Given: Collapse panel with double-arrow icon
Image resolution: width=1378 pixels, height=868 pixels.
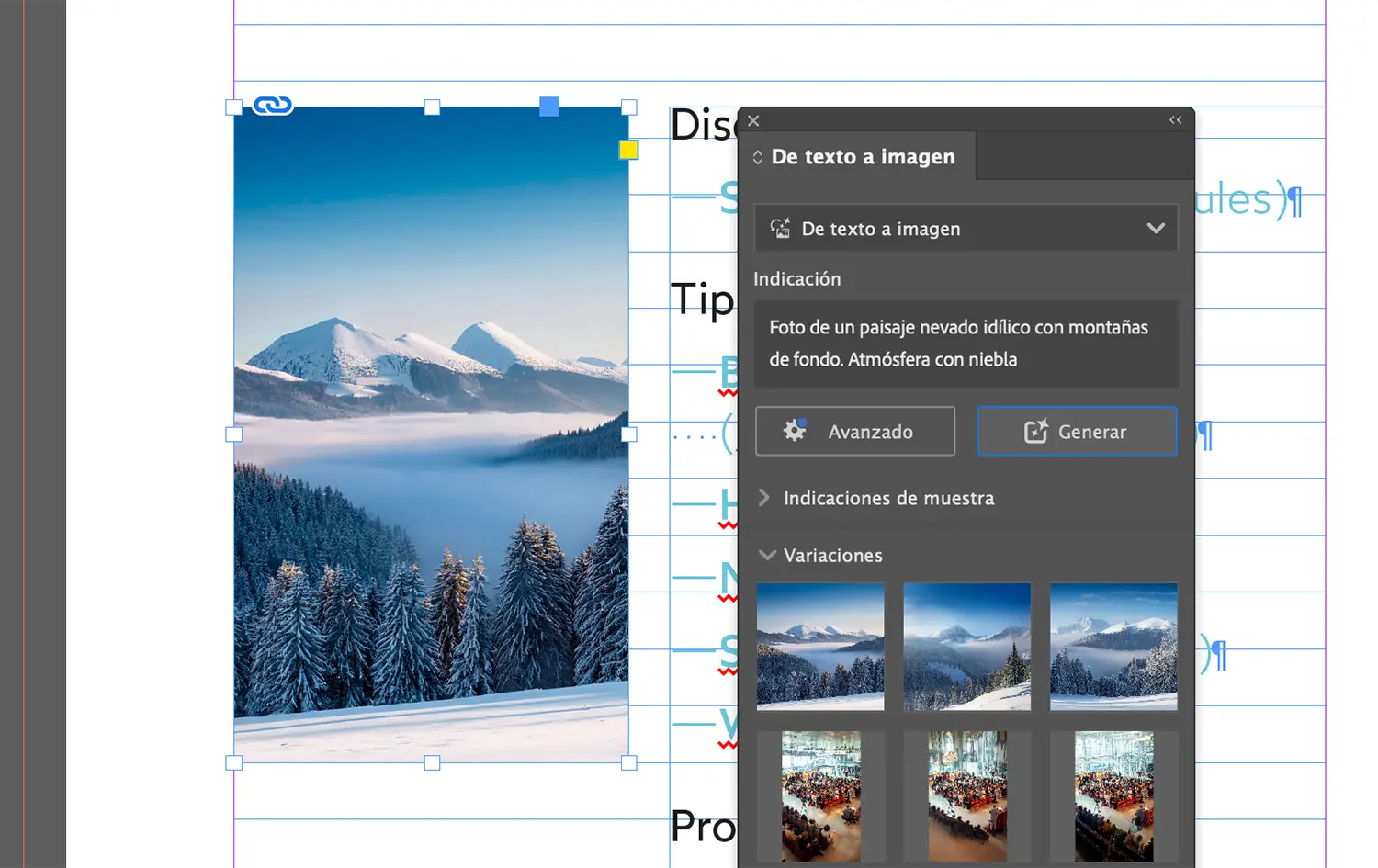Looking at the screenshot, I should tap(1175, 120).
